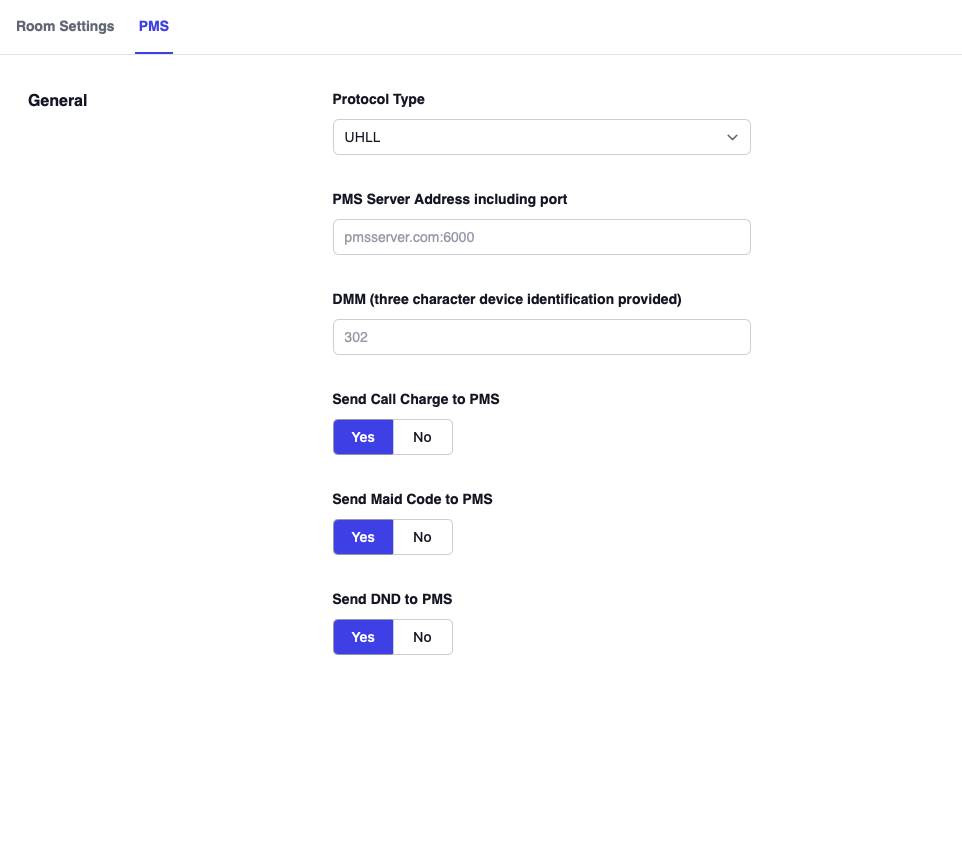
Task: Enable Send Call Charge to PMS with Yes
Action: 363,437
